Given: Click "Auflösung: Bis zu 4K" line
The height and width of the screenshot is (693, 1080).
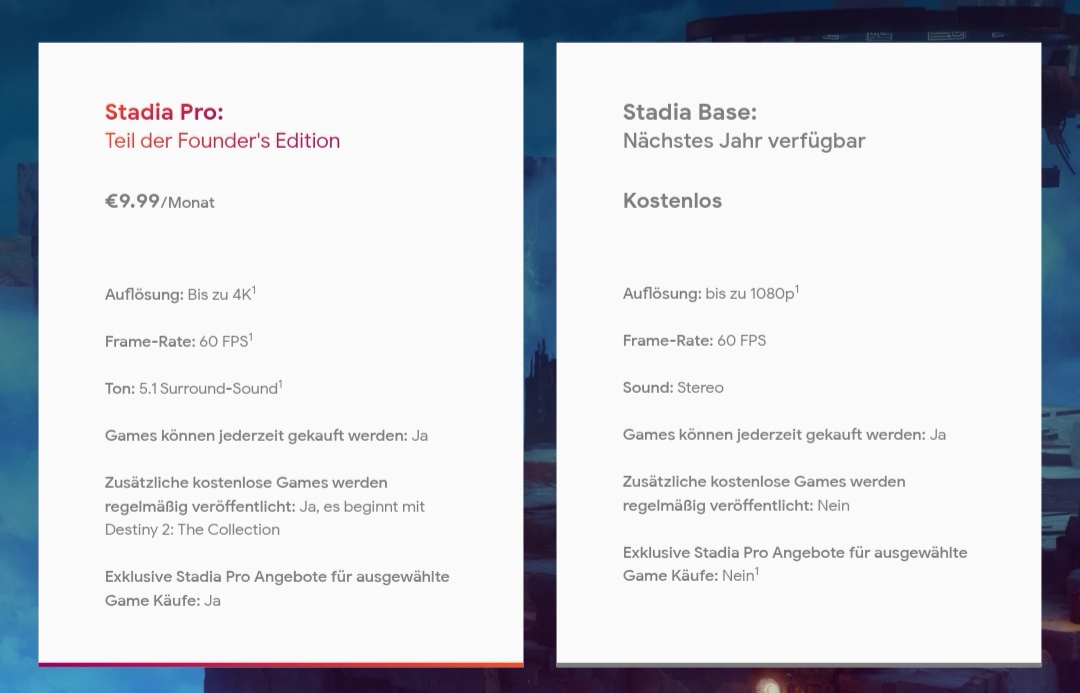Looking at the screenshot, I should coord(180,294).
